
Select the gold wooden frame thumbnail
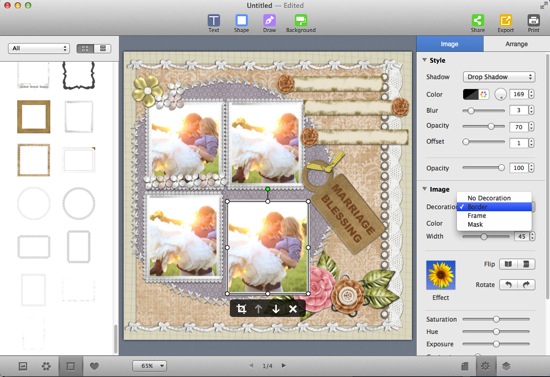point(34,116)
